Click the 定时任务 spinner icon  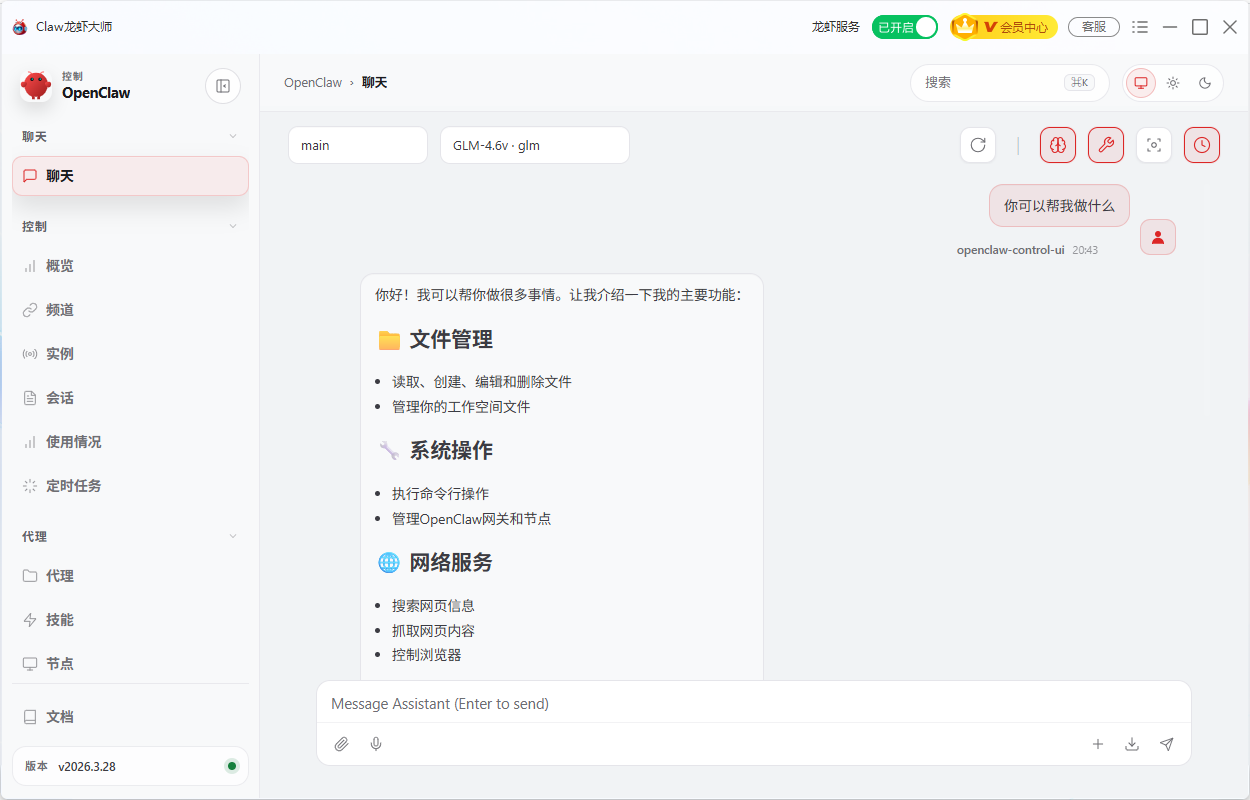coord(30,486)
